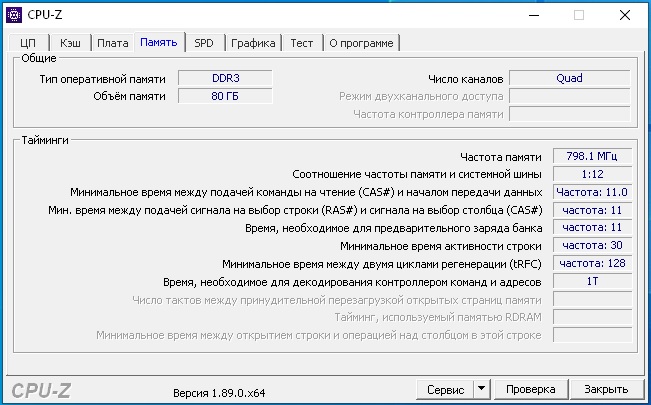
Task: Show the О программе tab
Action: (361, 43)
